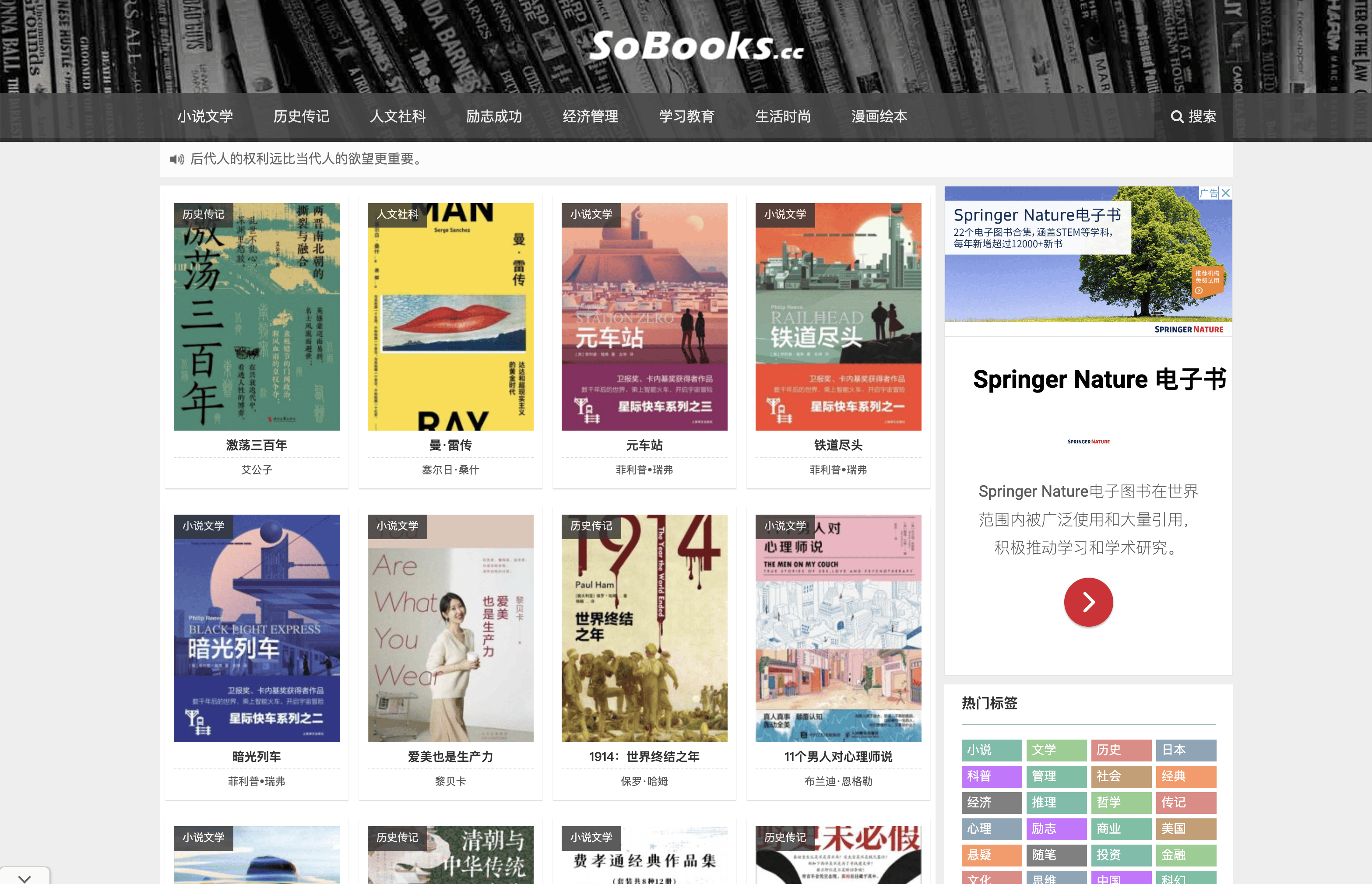Select the 小说 hot tag
1372x884 pixels.
tap(992, 750)
